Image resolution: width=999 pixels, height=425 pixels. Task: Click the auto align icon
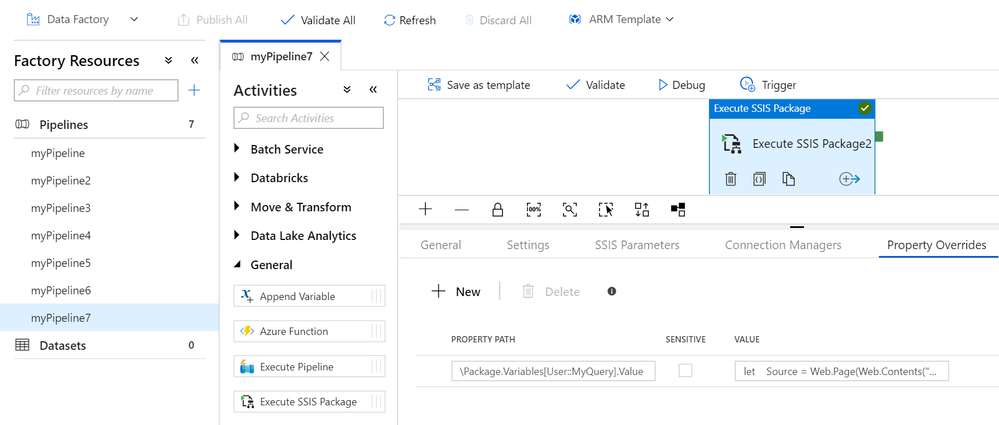coord(642,209)
